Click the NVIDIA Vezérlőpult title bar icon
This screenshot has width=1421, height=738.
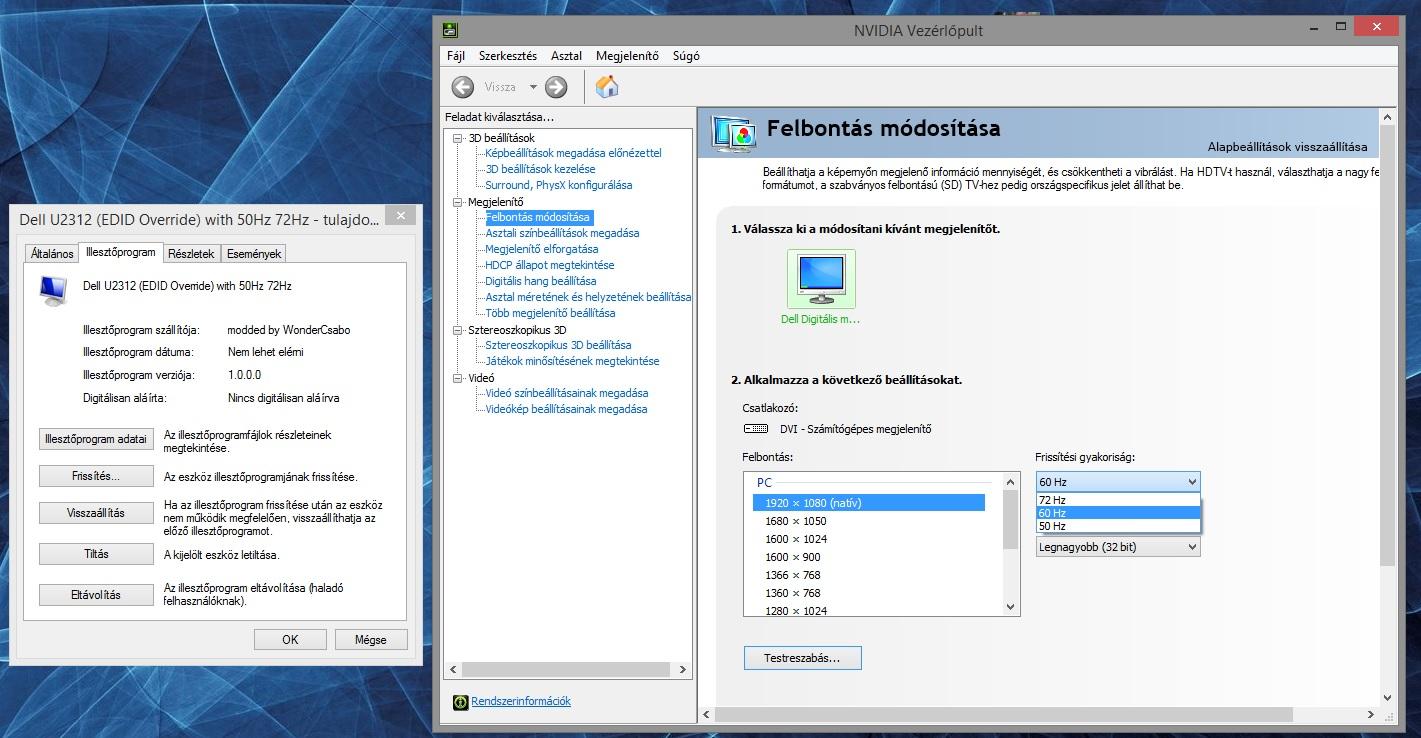click(x=451, y=30)
